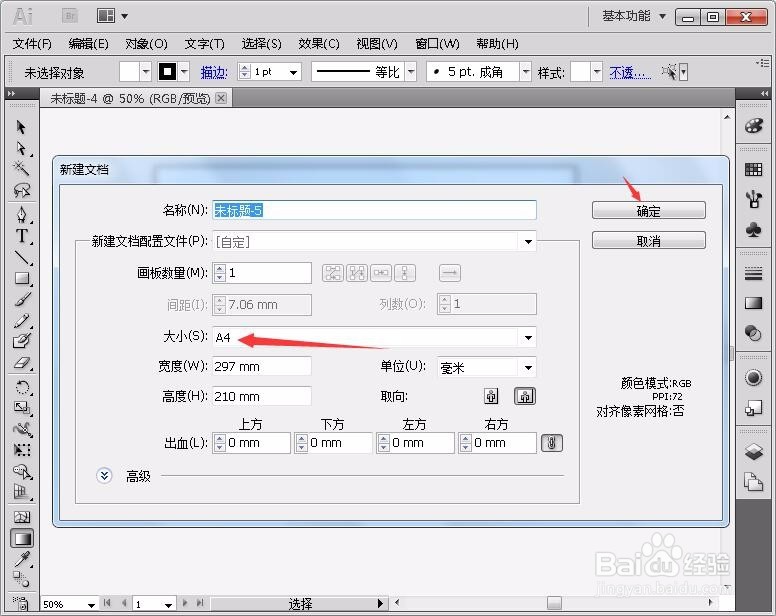This screenshot has width=776, height=616.
Task: Click the 描边 stroke link
Action: (x=214, y=73)
